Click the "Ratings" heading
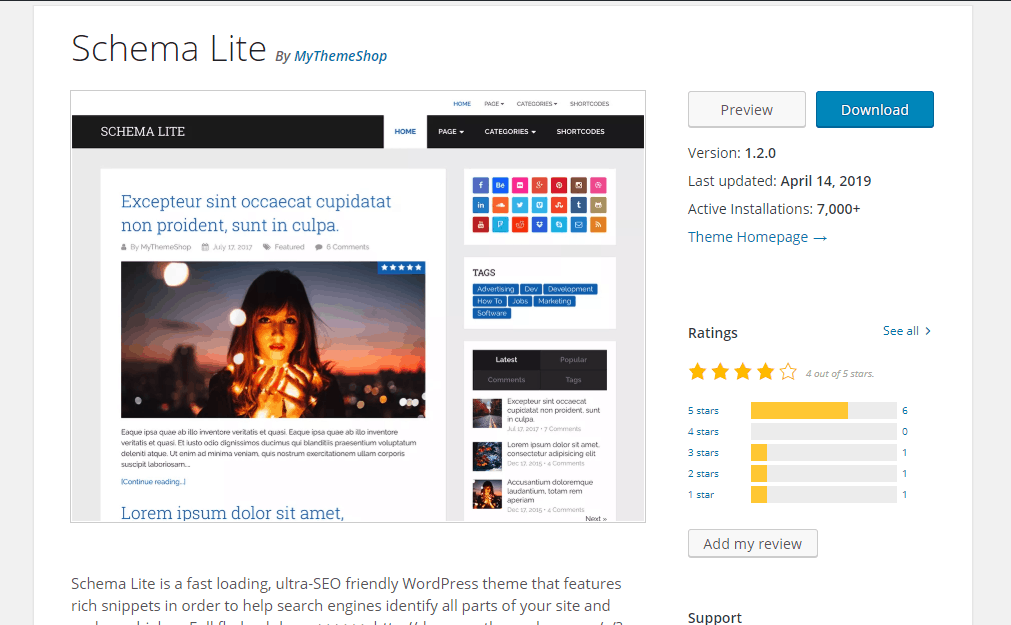1011x625 pixels. pyautogui.click(x=712, y=333)
